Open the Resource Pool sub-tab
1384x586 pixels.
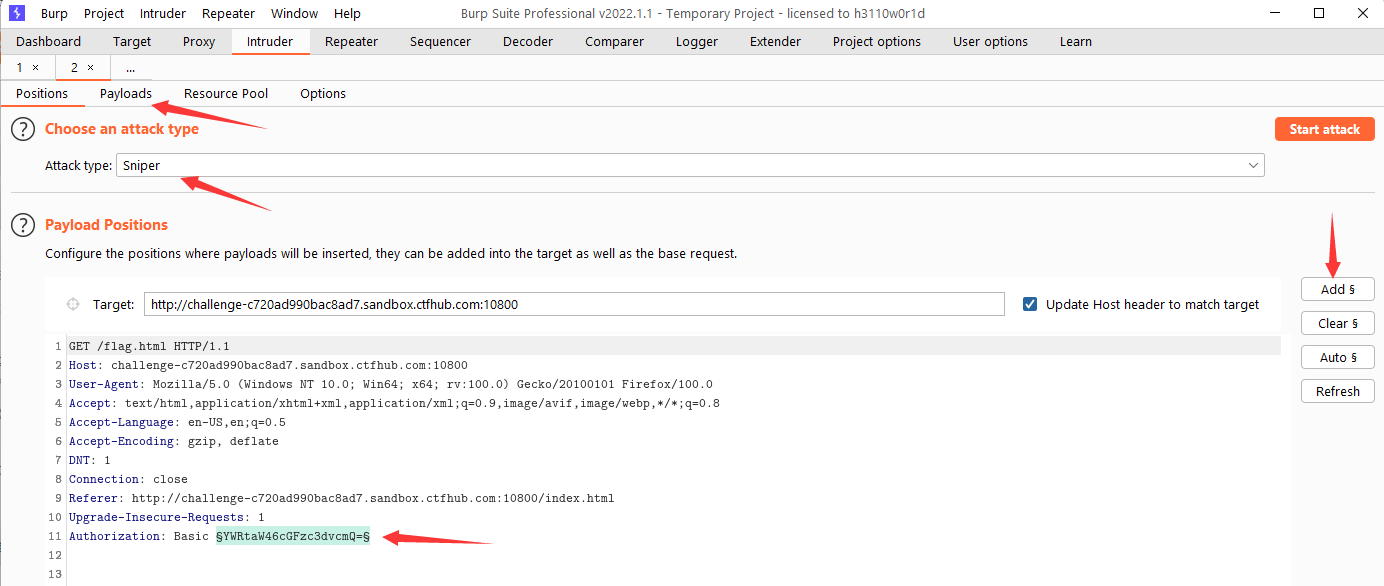(x=226, y=93)
